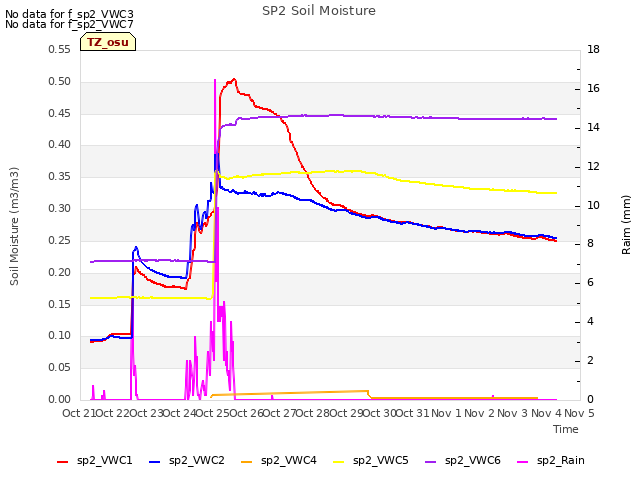The image size is (640, 480).
Task: Click the purple sp2_VWC6 legend swatch
Action: point(430,462)
